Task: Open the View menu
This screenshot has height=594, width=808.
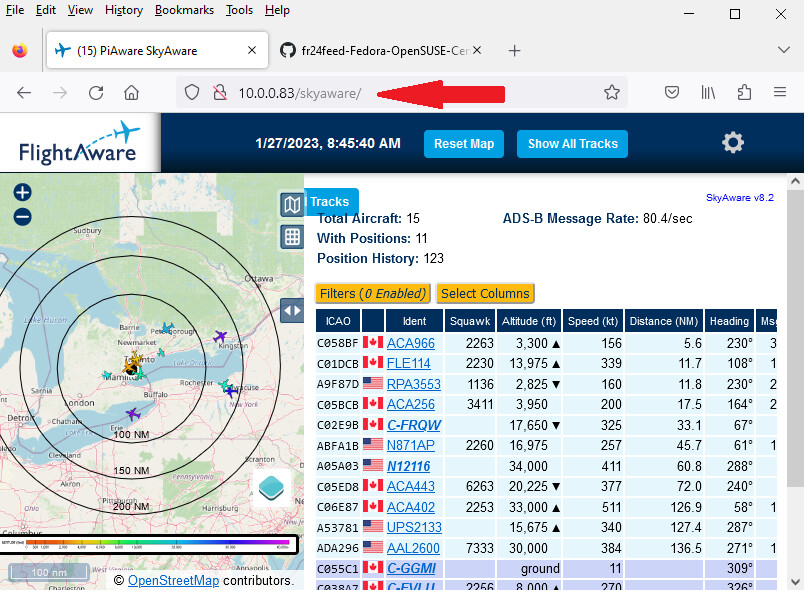Action: tap(80, 10)
